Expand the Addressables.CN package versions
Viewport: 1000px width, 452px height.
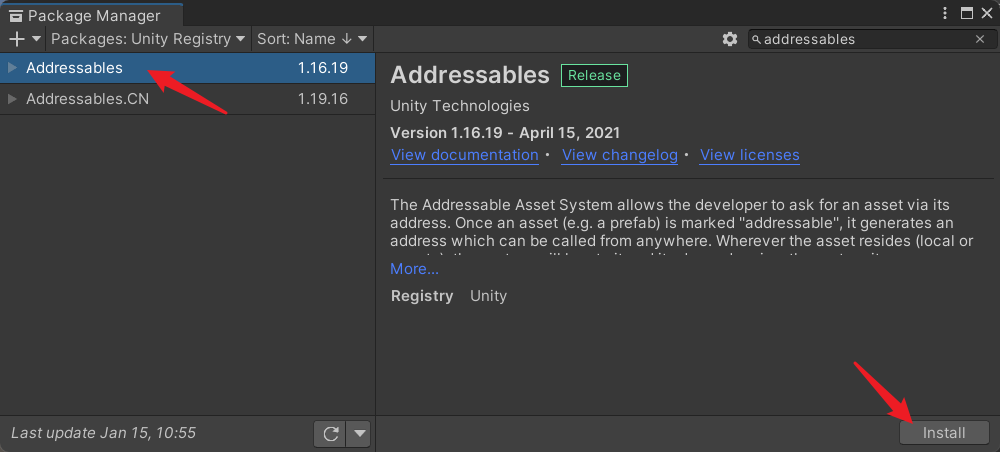coord(12,99)
